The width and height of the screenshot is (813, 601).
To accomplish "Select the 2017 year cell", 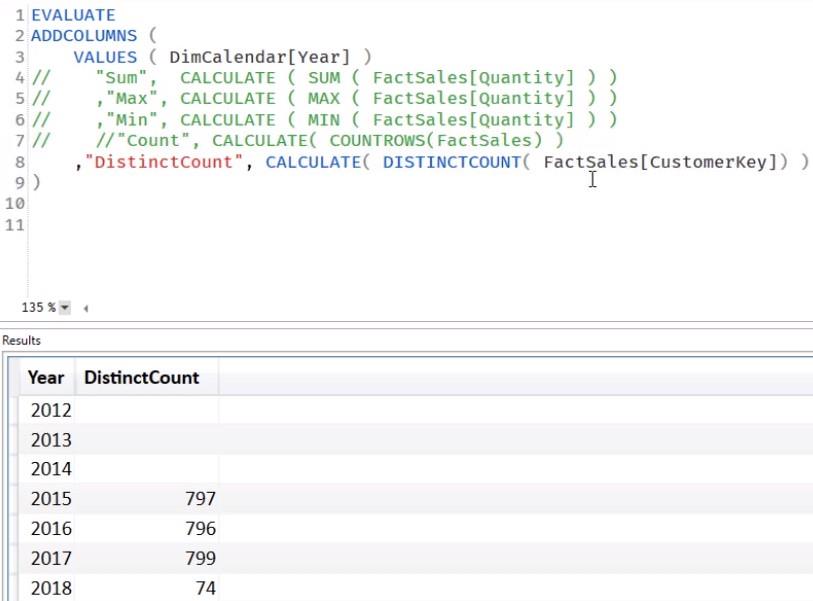I will tap(51, 558).
